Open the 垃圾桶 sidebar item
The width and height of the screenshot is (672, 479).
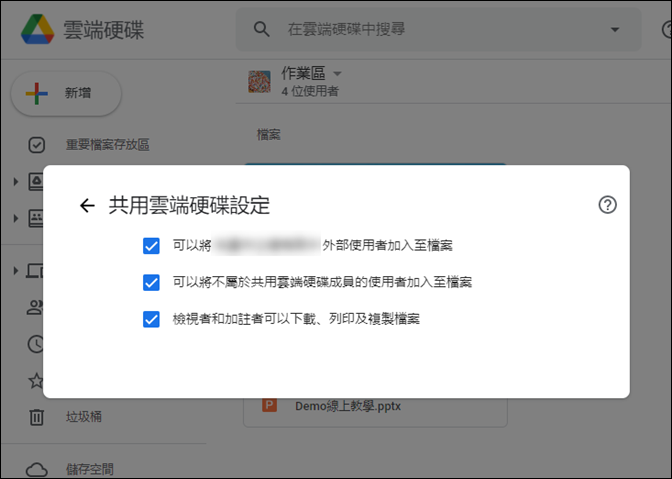tap(84, 416)
